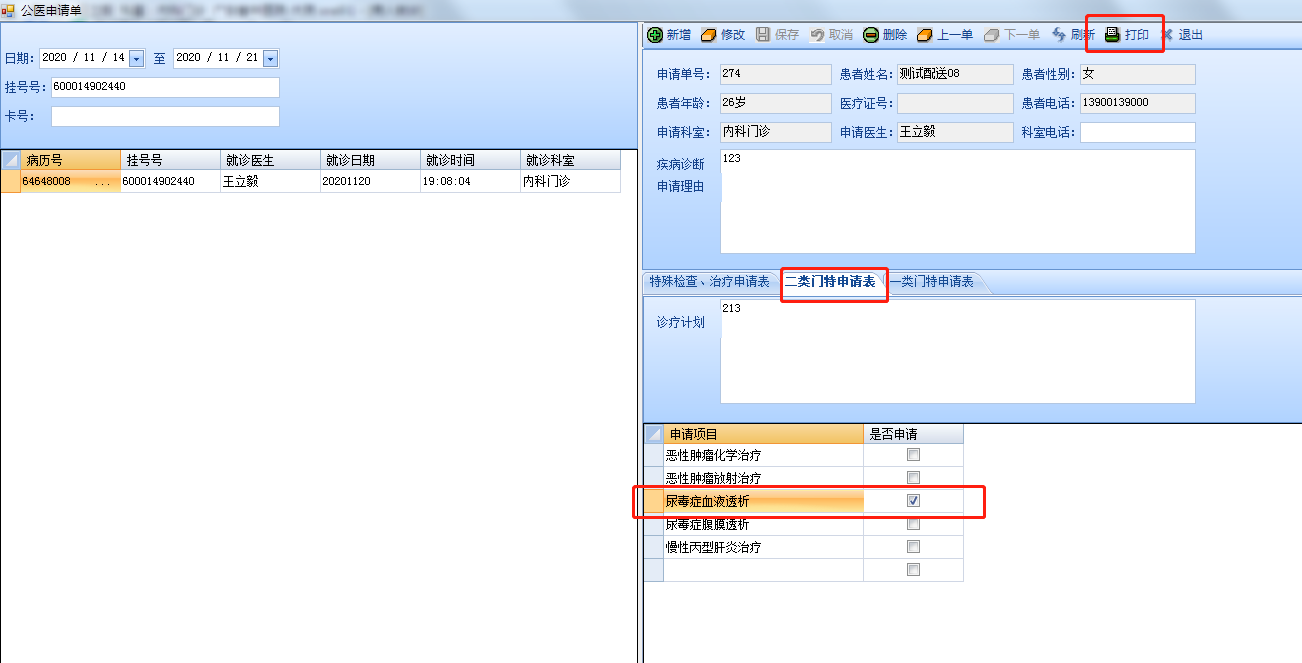Select the 20201120 visit date cell
The height and width of the screenshot is (663, 1302).
point(370,182)
